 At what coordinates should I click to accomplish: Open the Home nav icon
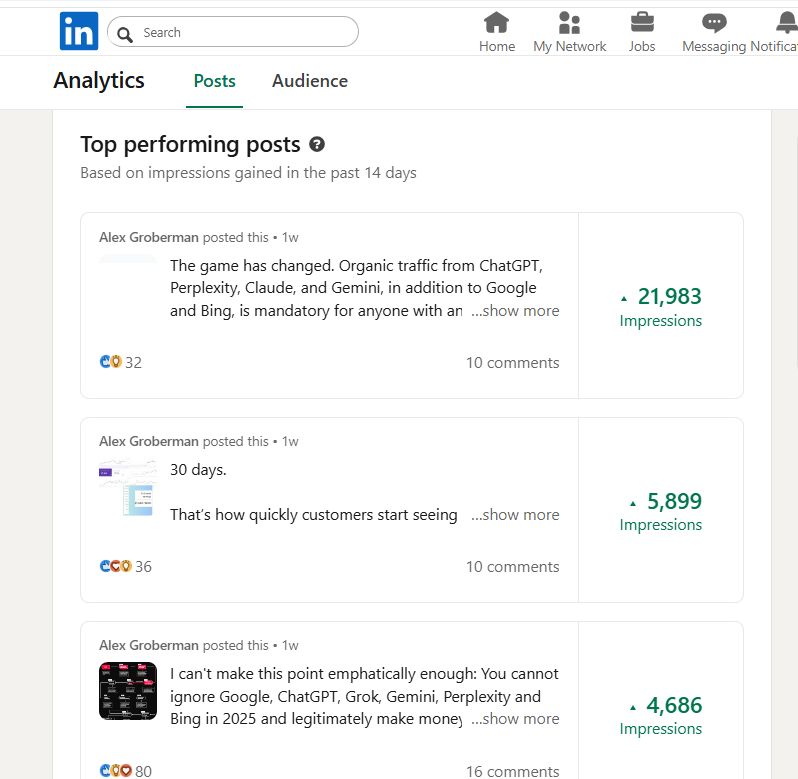[x=496, y=22]
